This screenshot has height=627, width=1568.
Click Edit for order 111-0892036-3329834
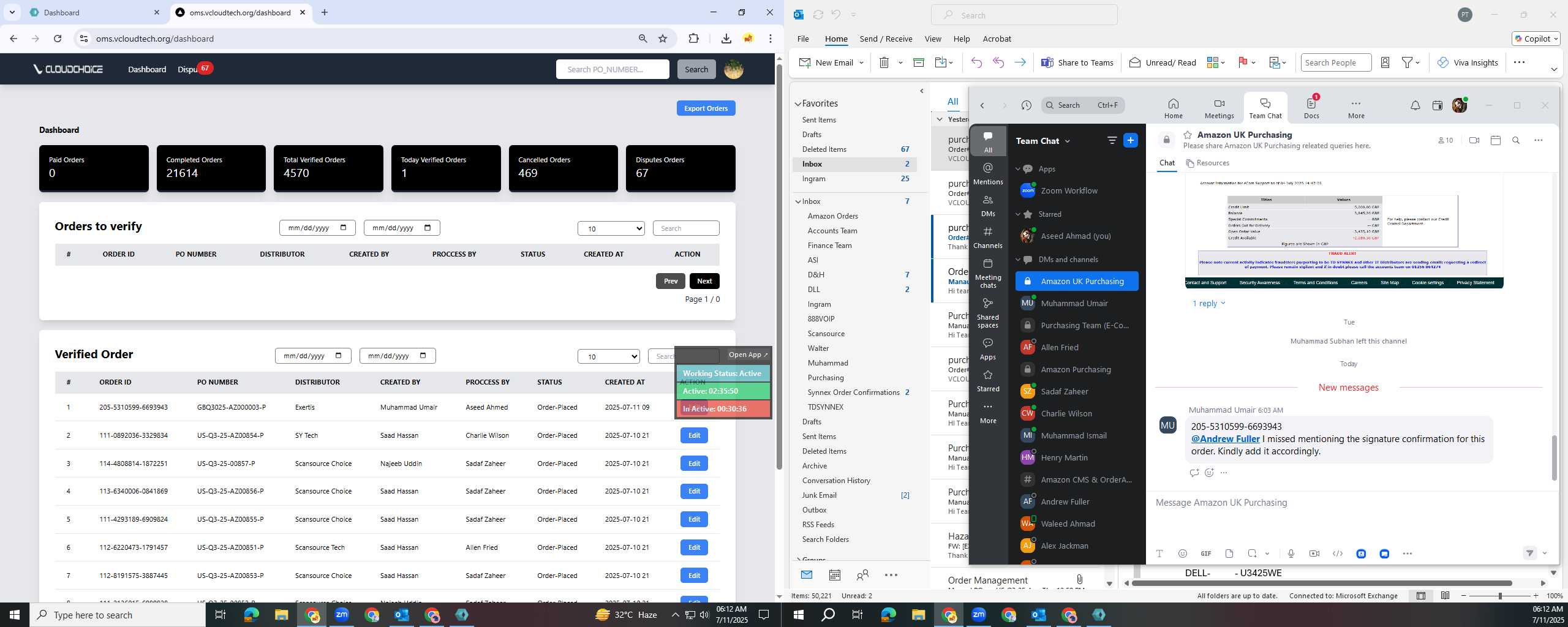(694, 435)
